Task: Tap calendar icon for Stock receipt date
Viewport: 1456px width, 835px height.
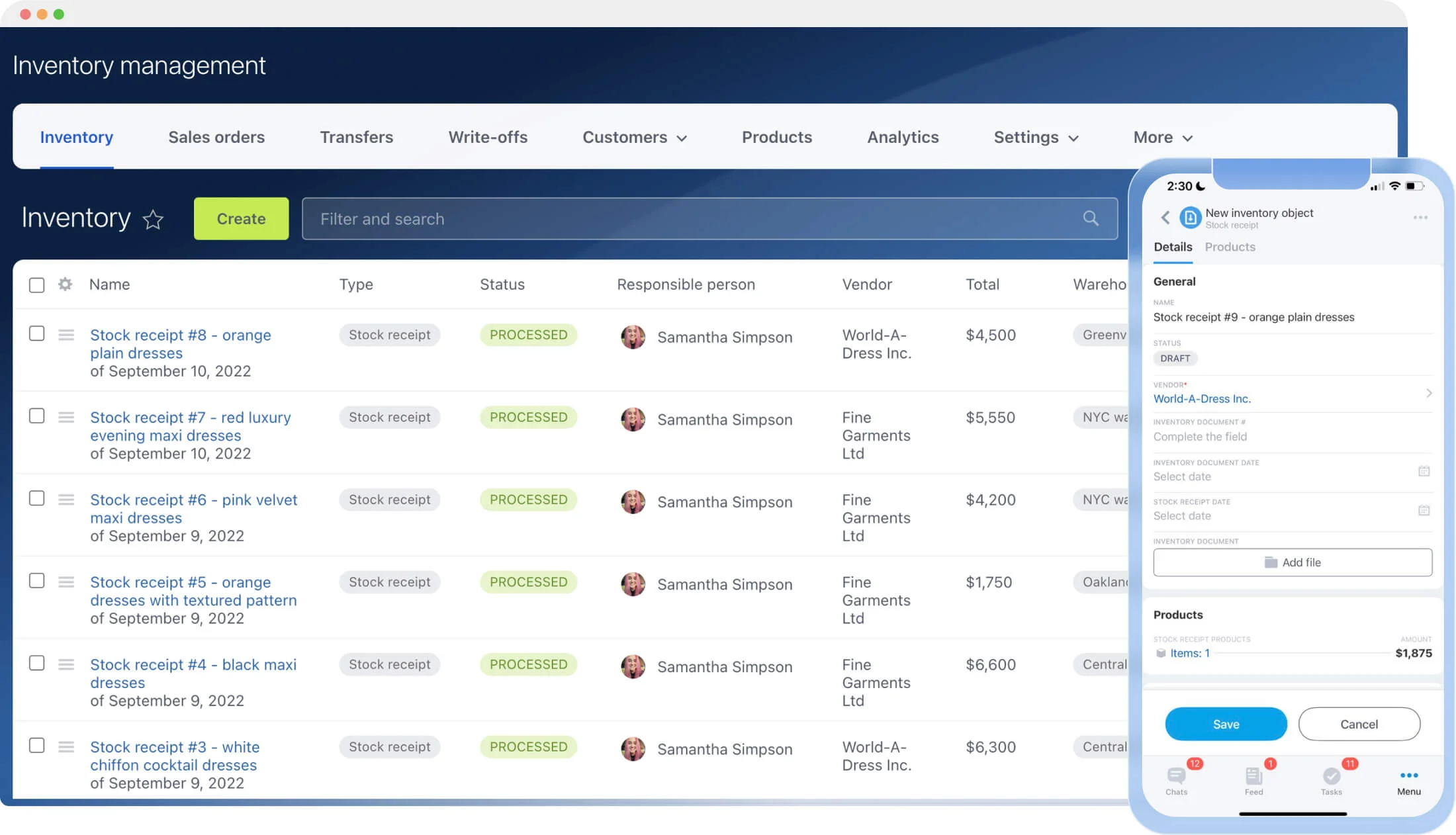Action: (1424, 510)
